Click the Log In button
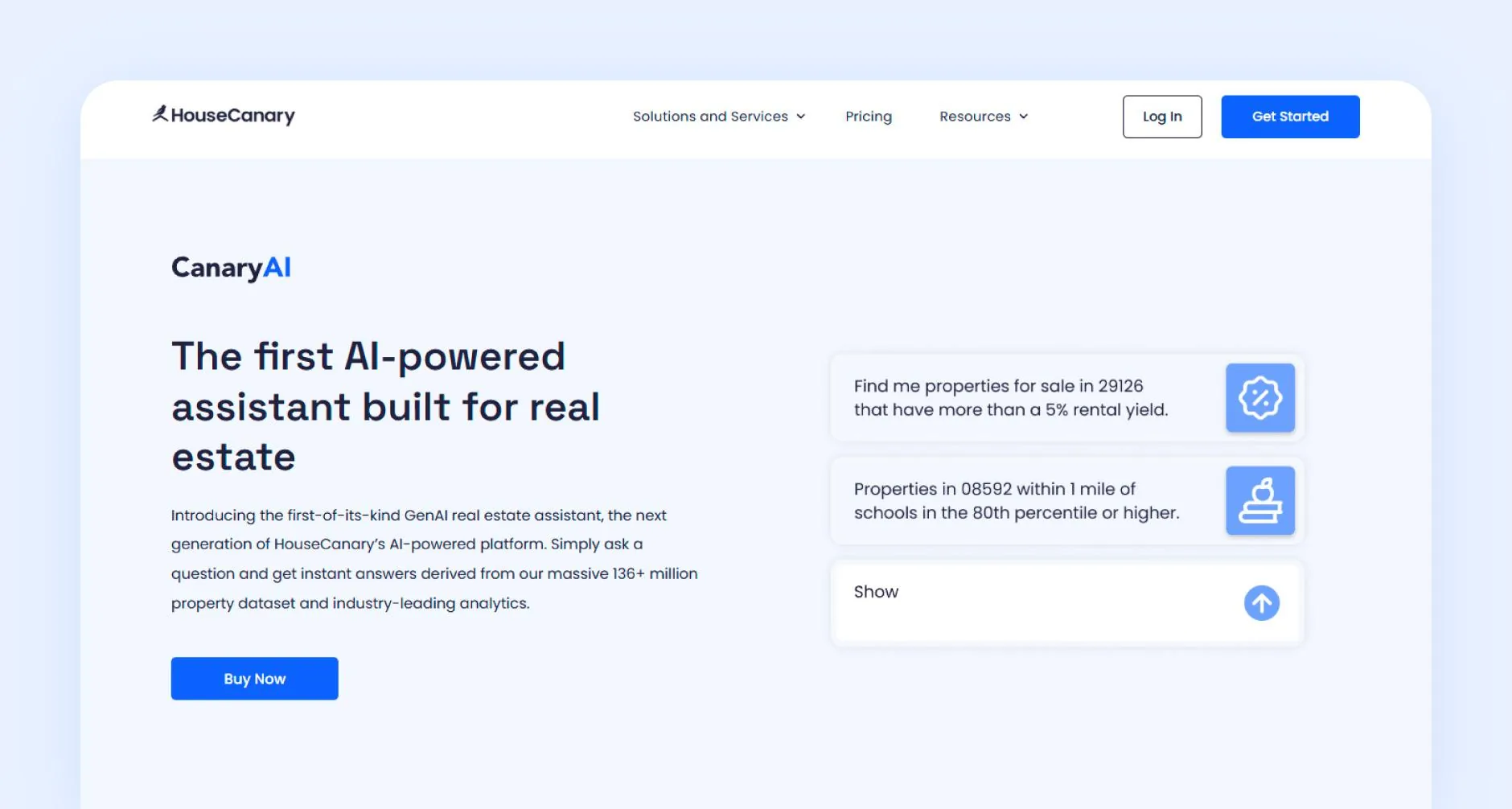The image size is (1512, 809). click(1162, 117)
